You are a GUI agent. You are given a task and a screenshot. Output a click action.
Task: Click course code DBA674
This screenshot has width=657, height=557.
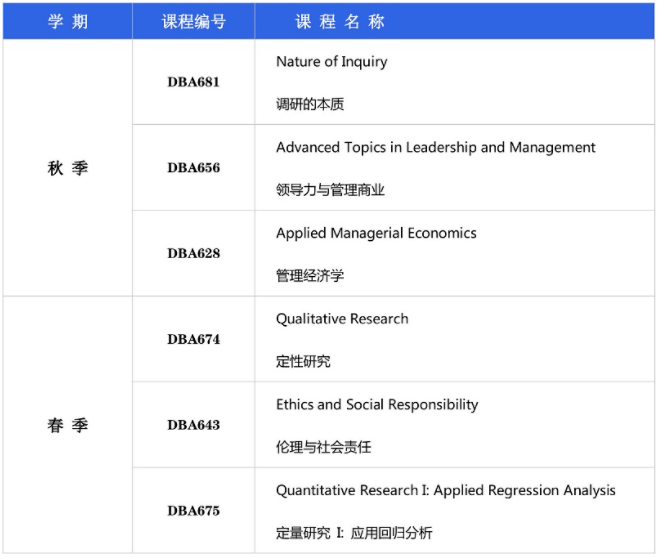[193, 340]
